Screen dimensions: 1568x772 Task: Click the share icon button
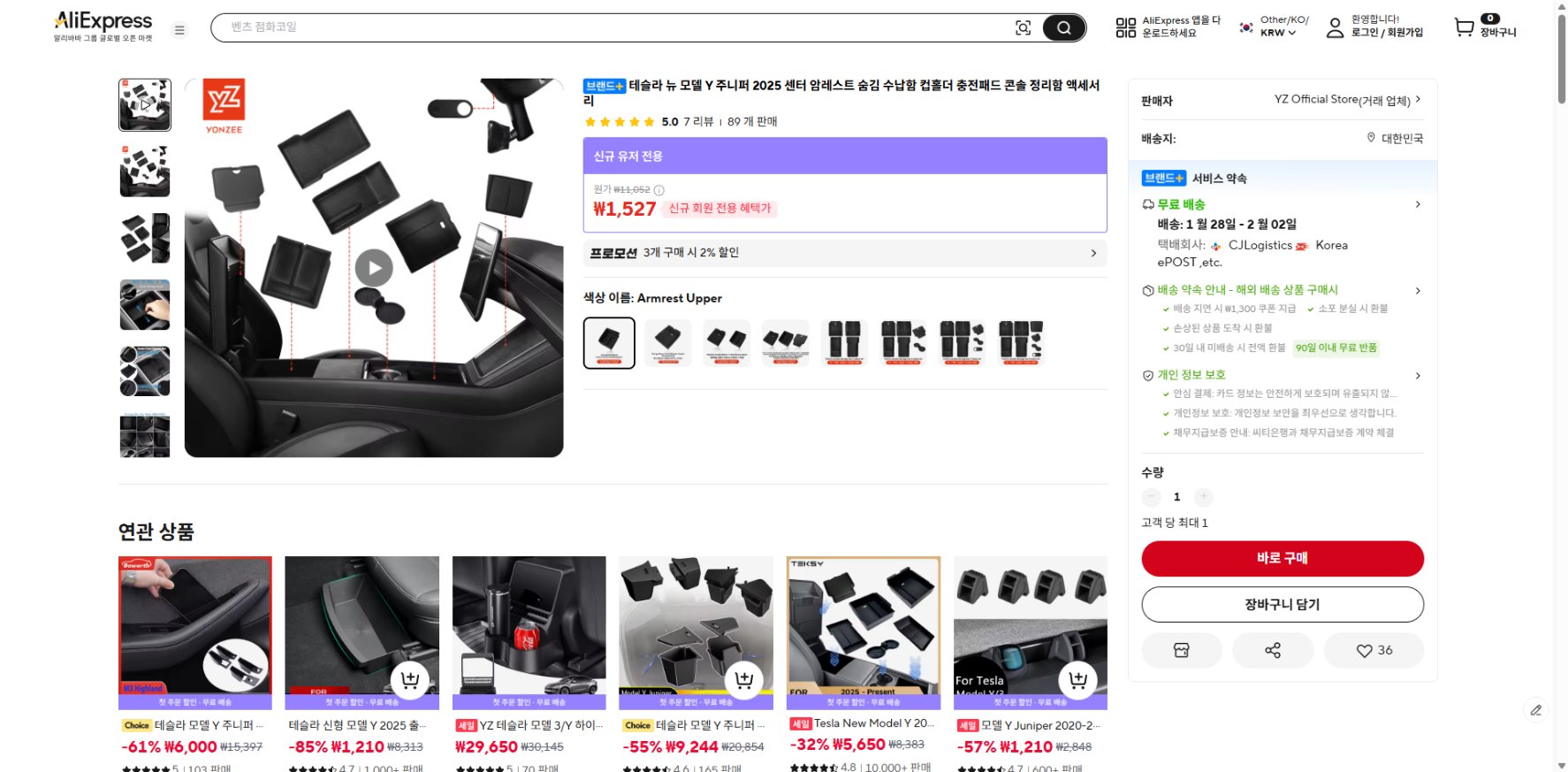click(x=1273, y=650)
